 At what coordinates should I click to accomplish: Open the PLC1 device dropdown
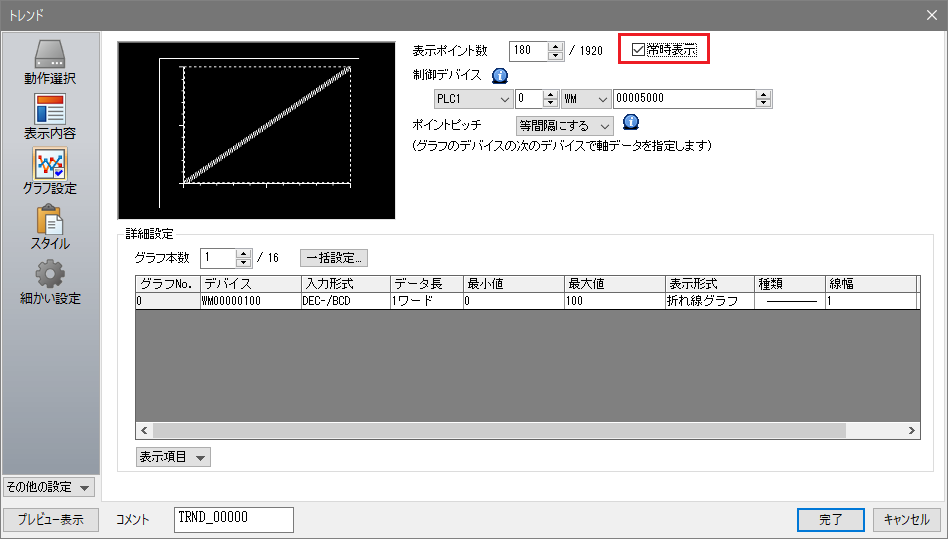[473, 99]
